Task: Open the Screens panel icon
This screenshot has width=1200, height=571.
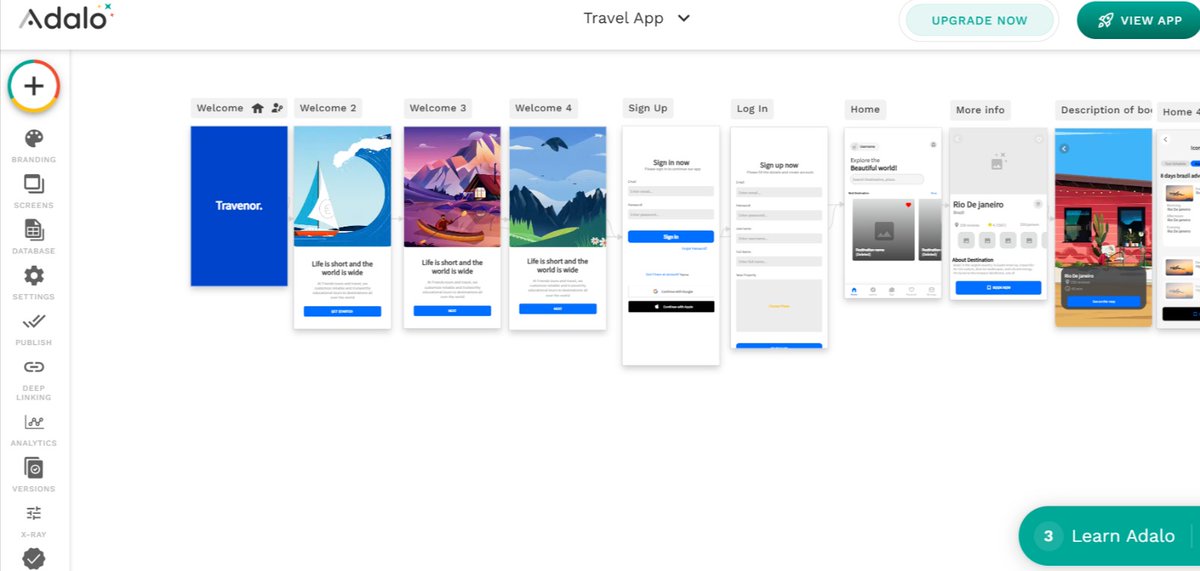Action: (34, 184)
